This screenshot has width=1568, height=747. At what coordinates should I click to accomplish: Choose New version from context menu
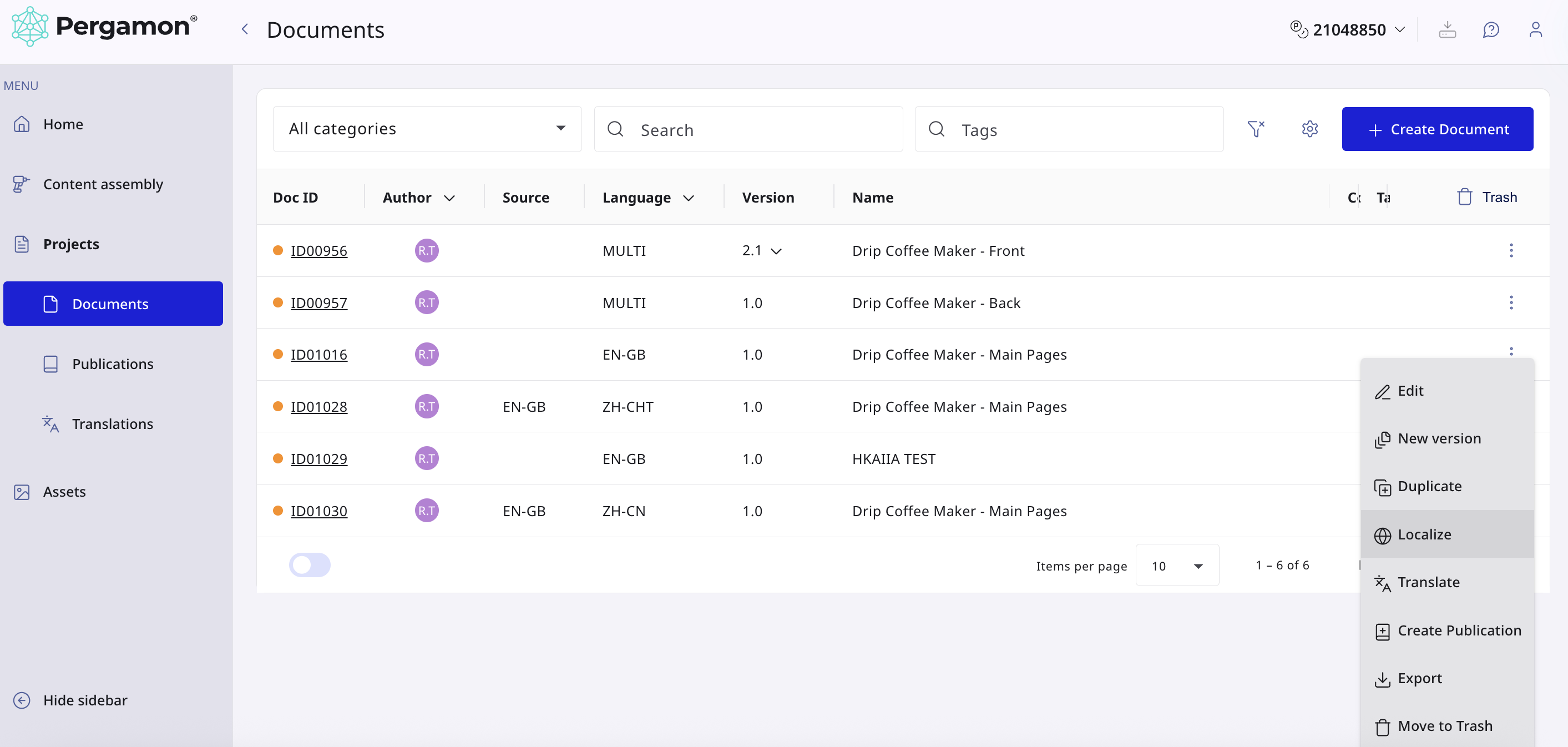(1447, 438)
